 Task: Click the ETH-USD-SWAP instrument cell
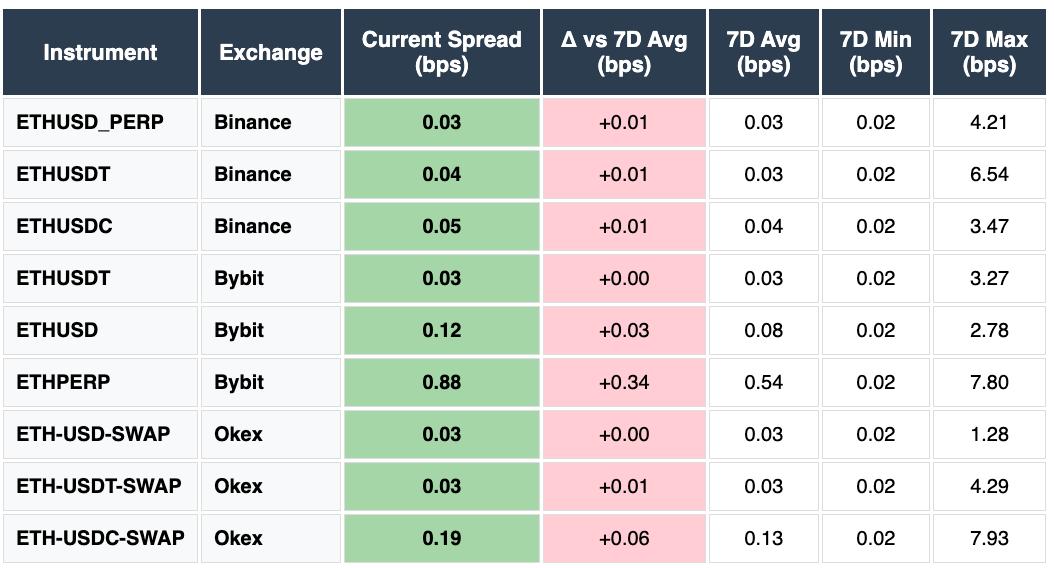[93, 434]
